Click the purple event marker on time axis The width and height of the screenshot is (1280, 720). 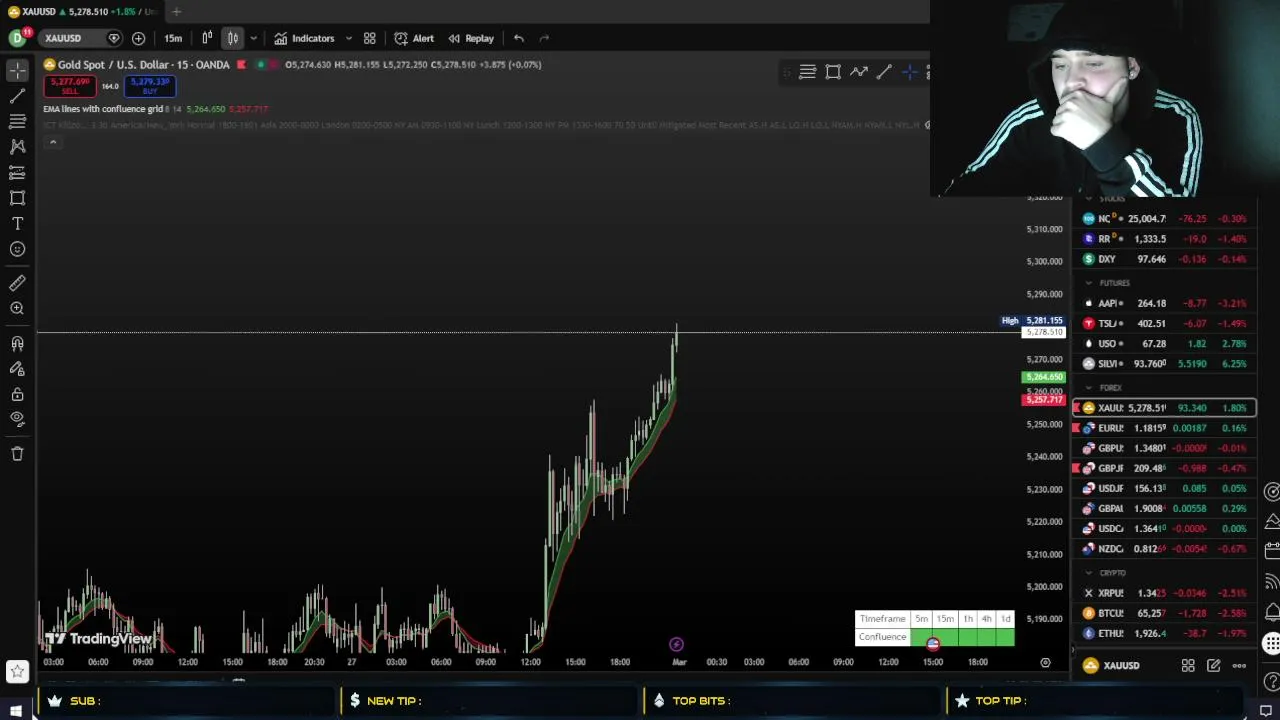point(676,645)
